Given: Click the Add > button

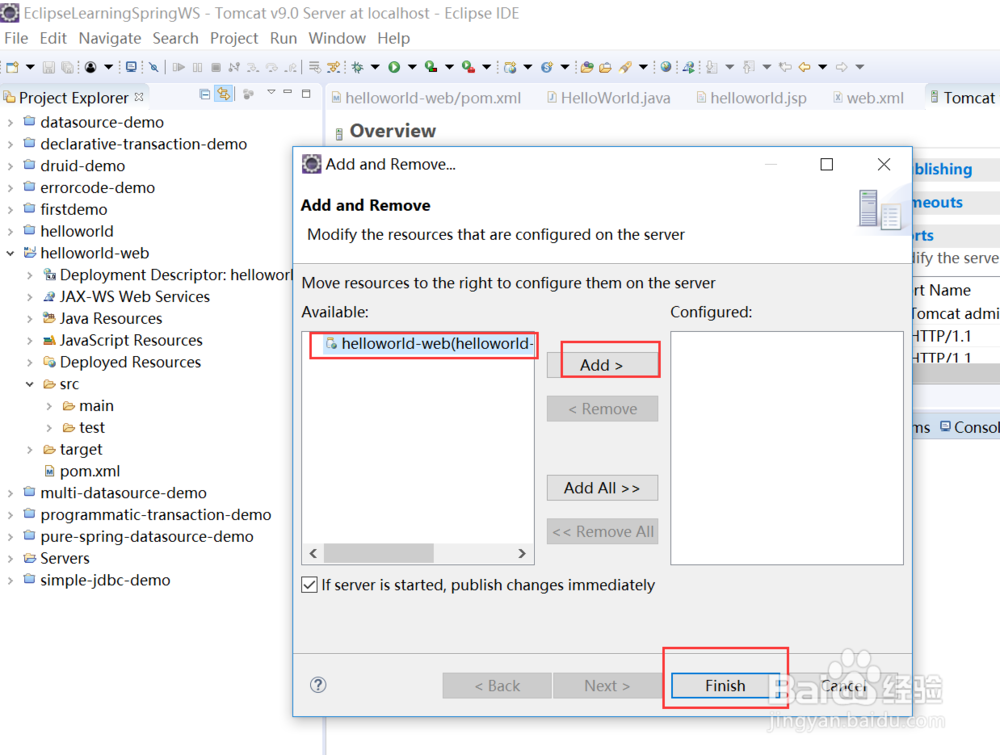Looking at the screenshot, I should coord(601,365).
